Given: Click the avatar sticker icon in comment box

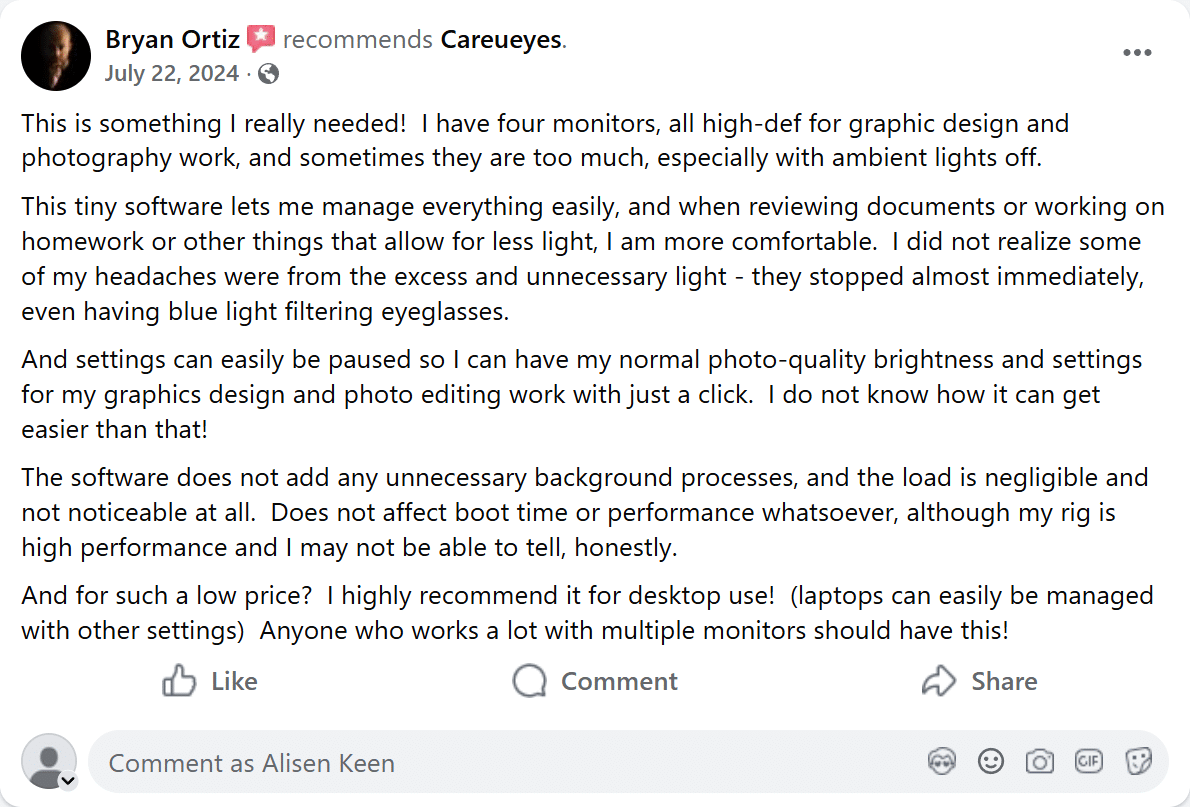Looking at the screenshot, I should pyautogui.click(x=941, y=762).
